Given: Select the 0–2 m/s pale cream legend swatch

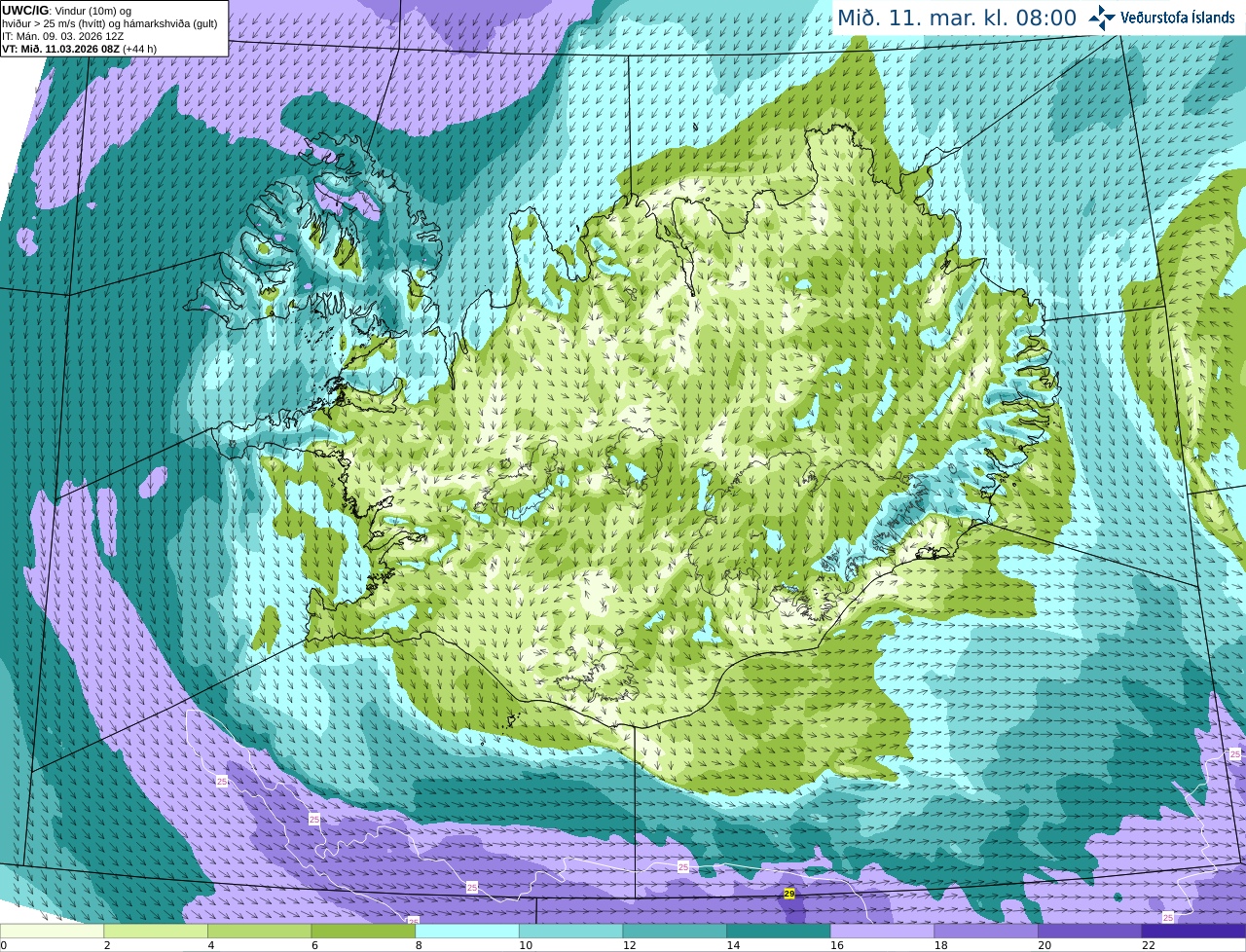Looking at the screenshot, I should pyautogui.click(x=52, y=931).
